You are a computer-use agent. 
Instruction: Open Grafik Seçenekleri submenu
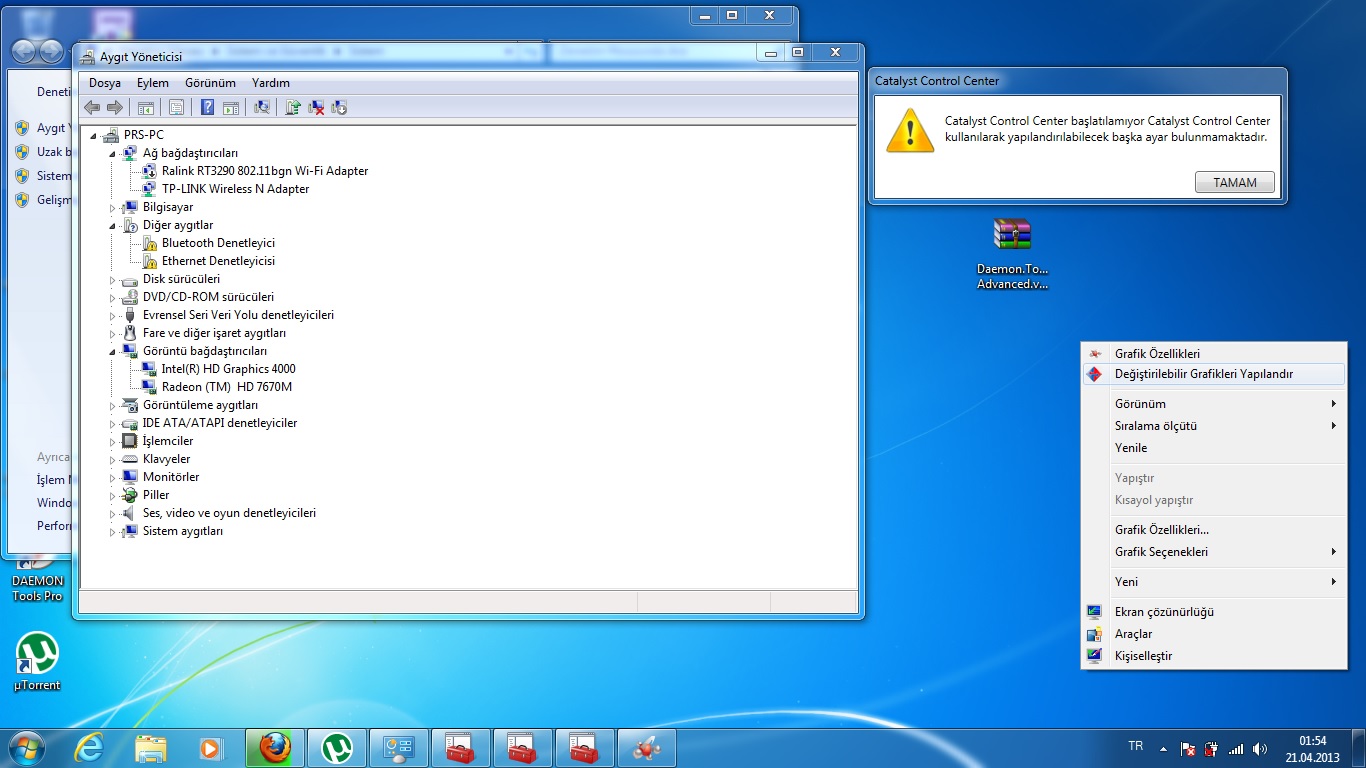(x=1214, y=552)
